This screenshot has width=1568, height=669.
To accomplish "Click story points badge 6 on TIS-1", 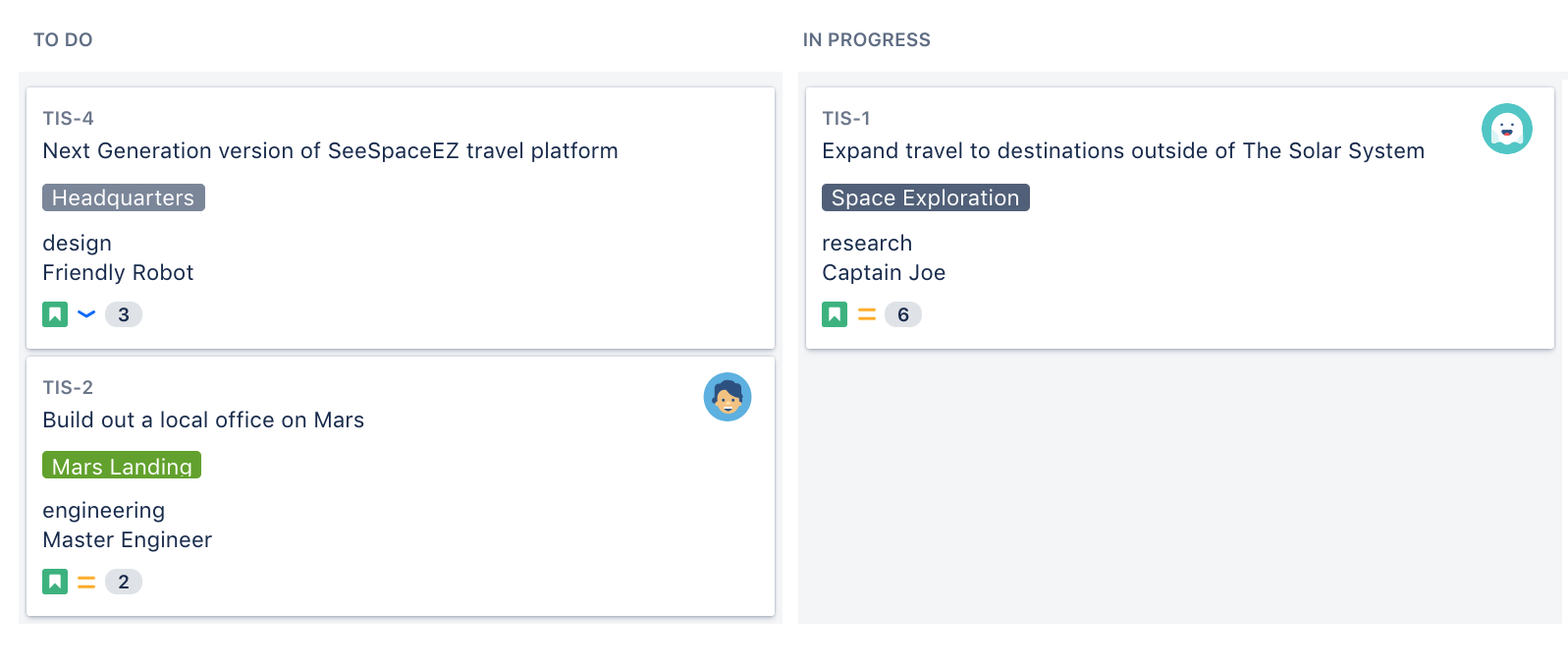I will coord(902,314).
